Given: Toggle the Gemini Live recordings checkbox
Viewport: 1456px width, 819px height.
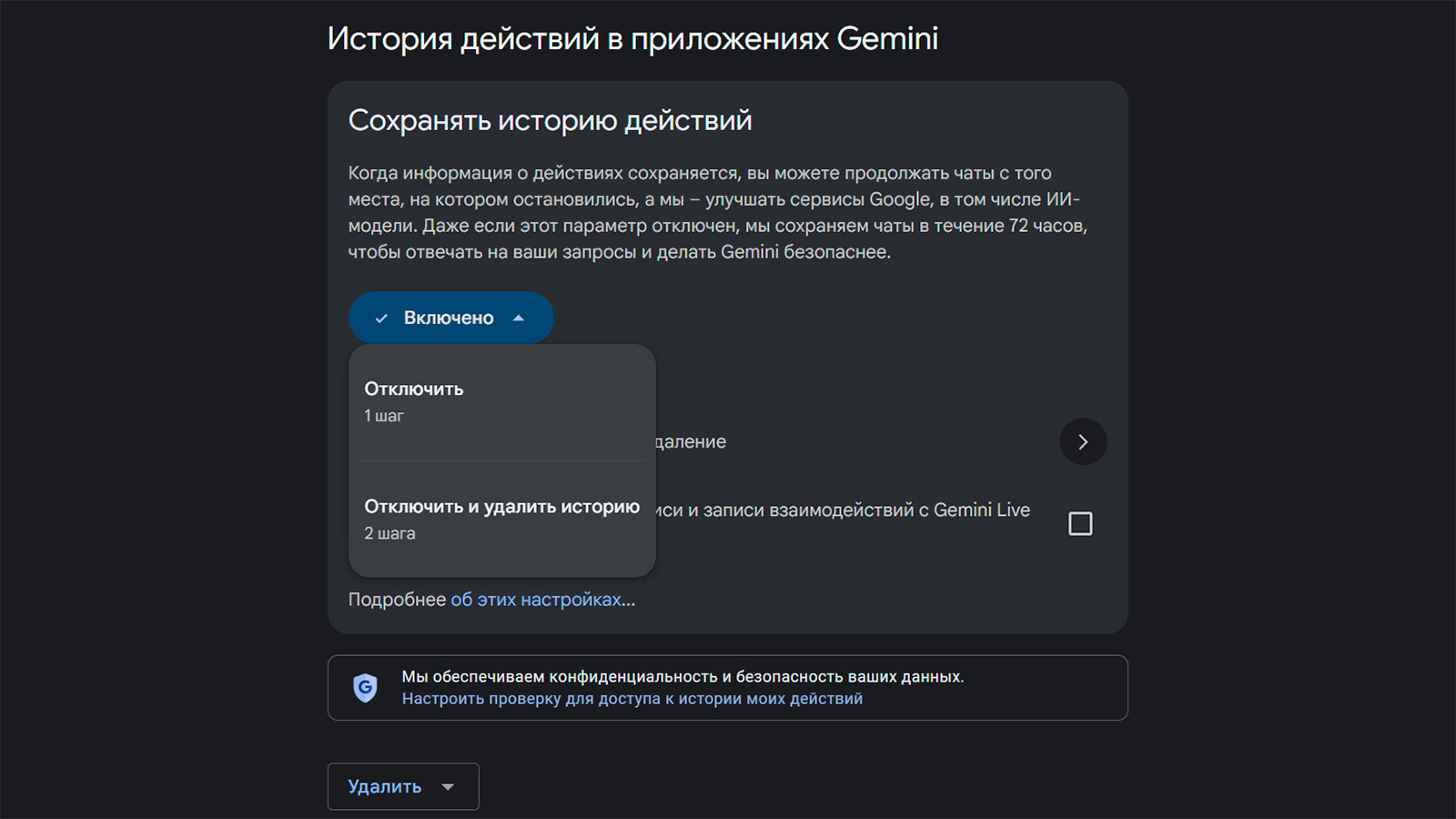Looking at the screenshot, I should pos(1080,524).
